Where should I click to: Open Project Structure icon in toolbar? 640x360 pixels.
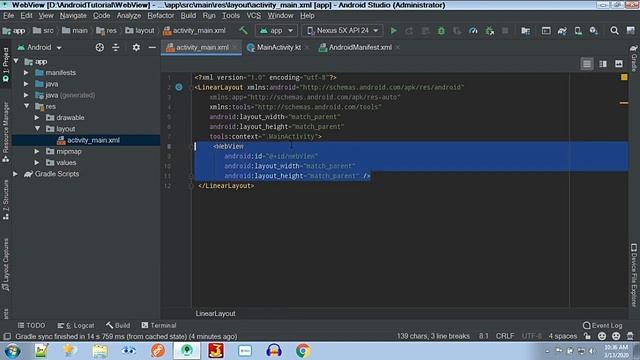click(x=526, y=31)
